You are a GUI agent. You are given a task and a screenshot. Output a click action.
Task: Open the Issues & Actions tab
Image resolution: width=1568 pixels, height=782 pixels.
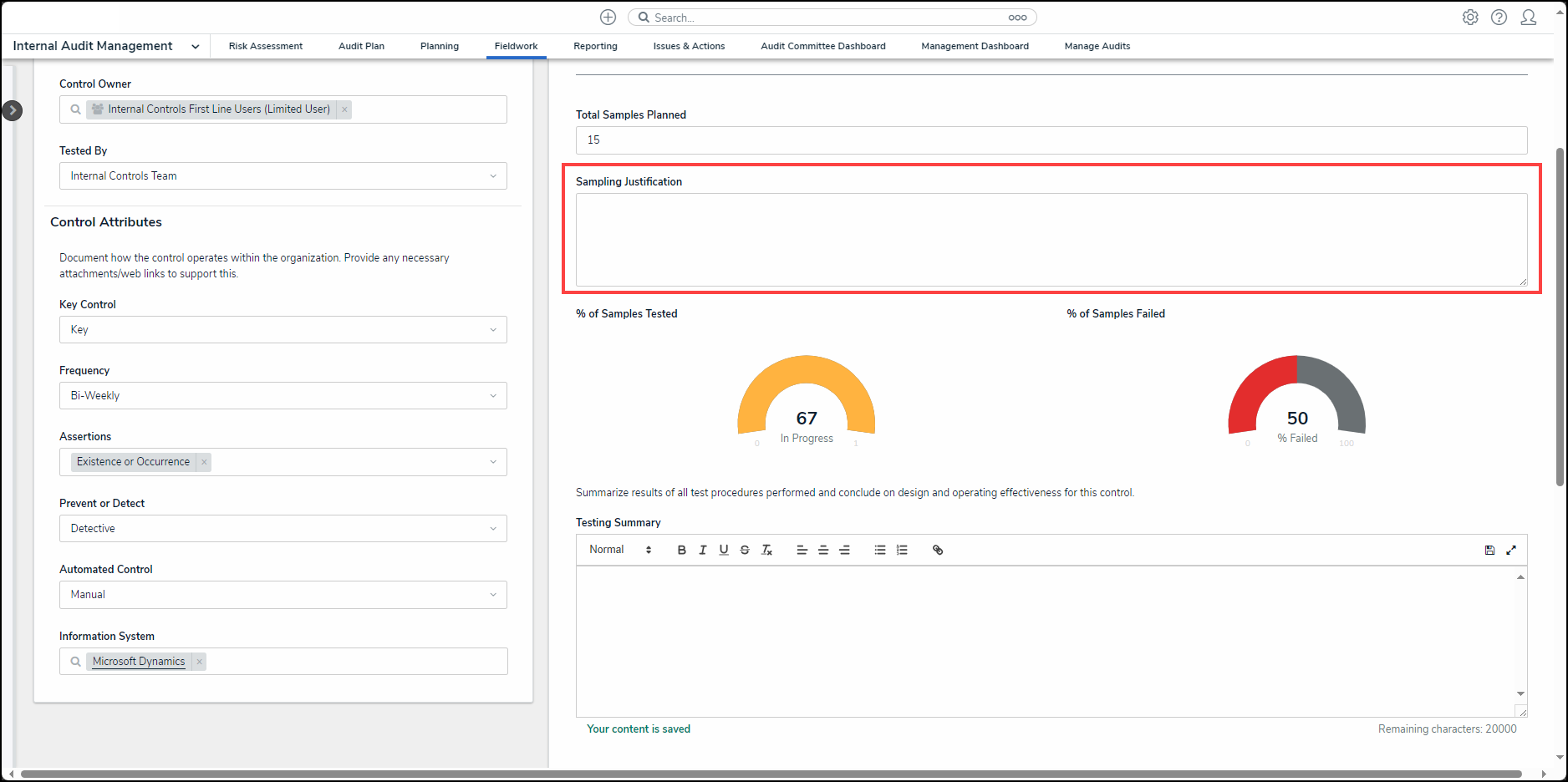[689, 46]
